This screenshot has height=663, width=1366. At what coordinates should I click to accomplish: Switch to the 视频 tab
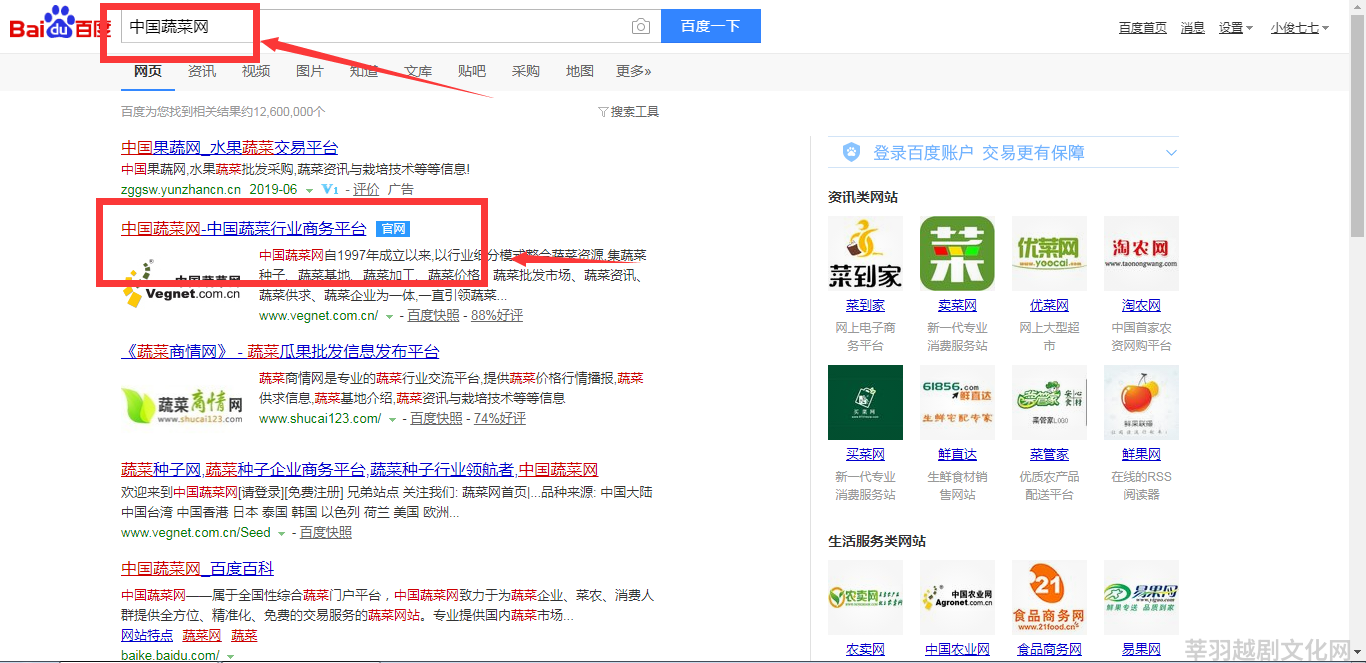pos(256,71)
